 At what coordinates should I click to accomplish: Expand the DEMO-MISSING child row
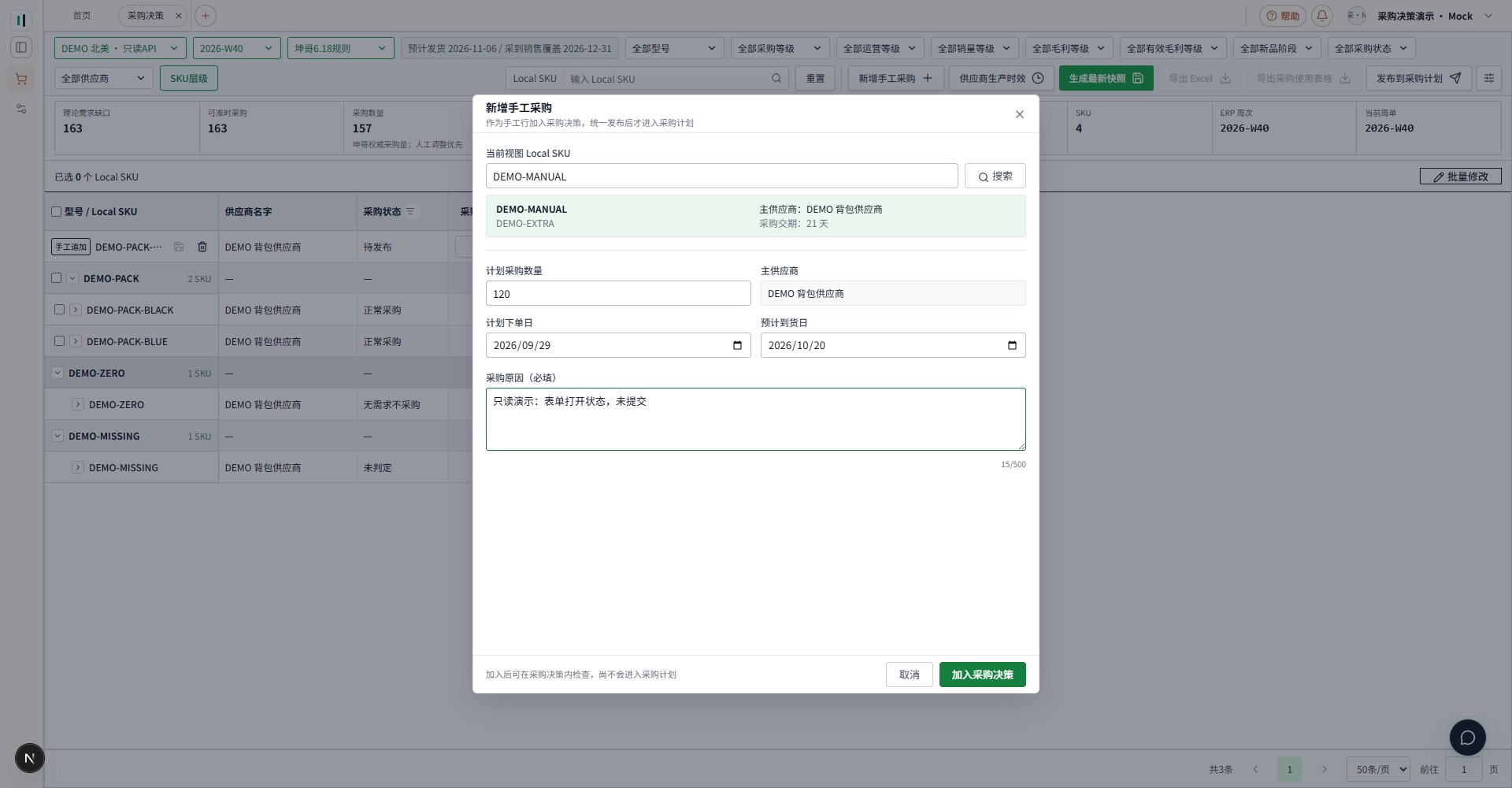click(78, 467)
